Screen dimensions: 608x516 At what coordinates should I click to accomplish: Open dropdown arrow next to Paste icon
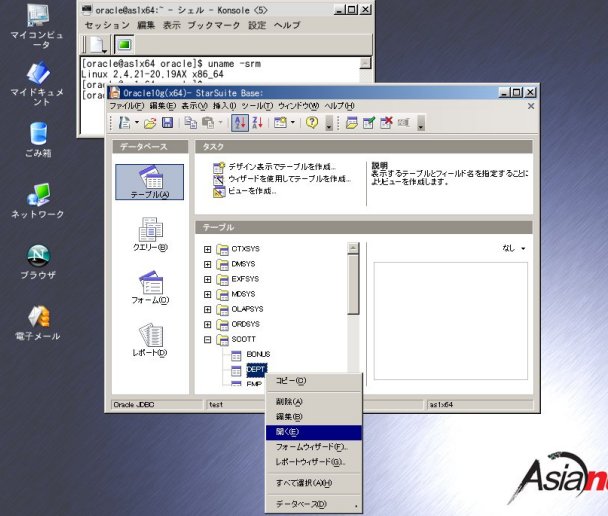pos(221,123)
